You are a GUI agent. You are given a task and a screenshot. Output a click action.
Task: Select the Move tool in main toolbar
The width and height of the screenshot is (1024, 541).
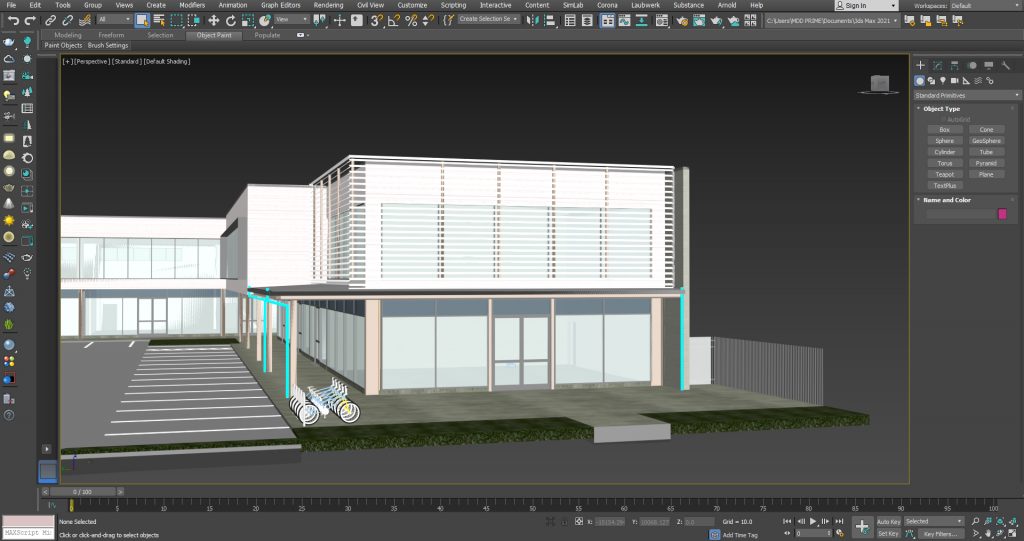(x=213, y=20)
